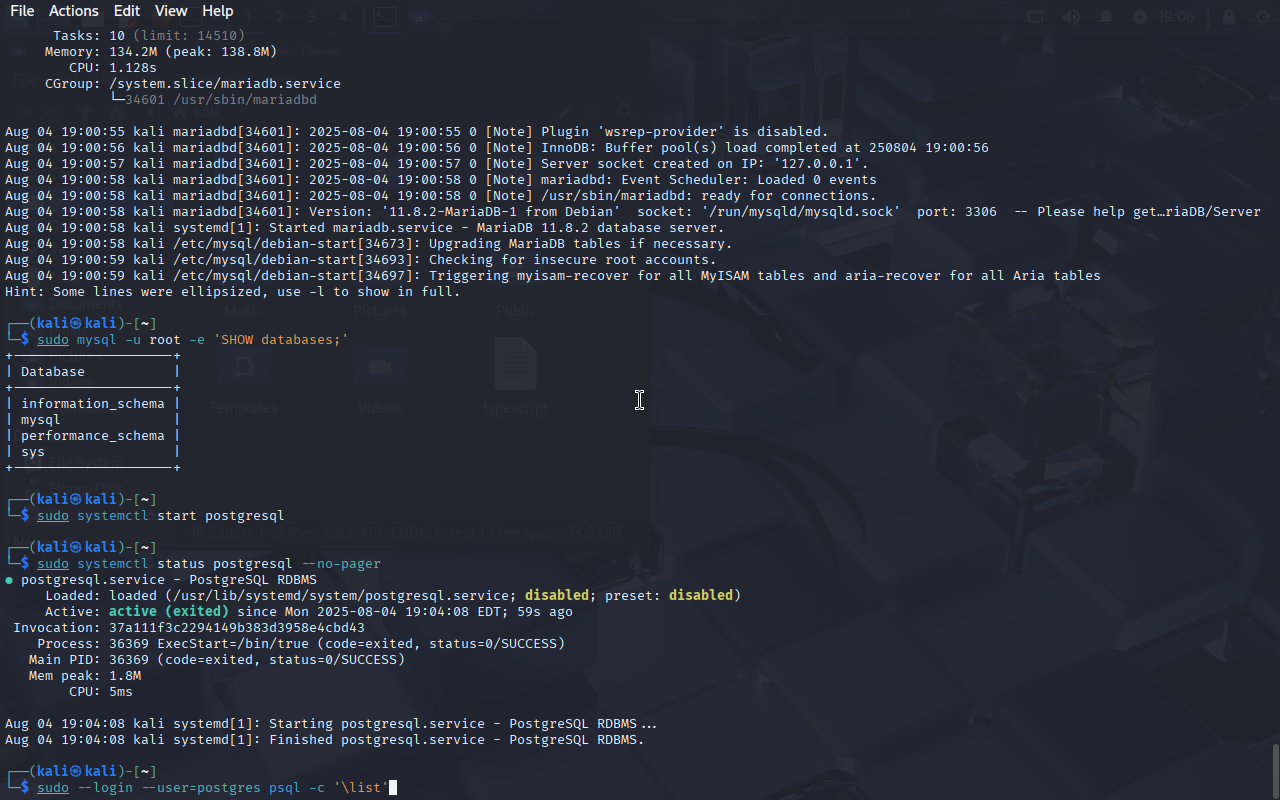
Task: Click the 'preset: disabled' text
Action: [x=668, y=596]
